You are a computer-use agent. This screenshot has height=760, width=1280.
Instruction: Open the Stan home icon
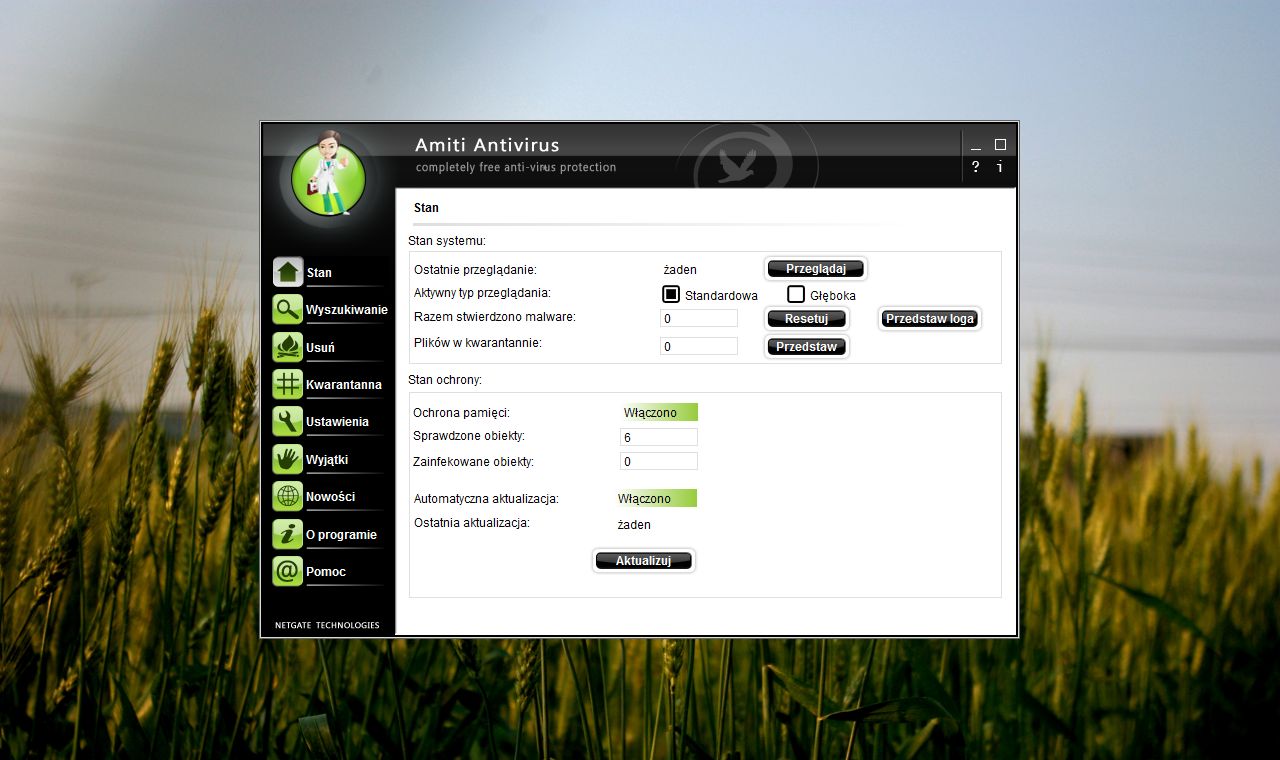(x=288, y=272)
